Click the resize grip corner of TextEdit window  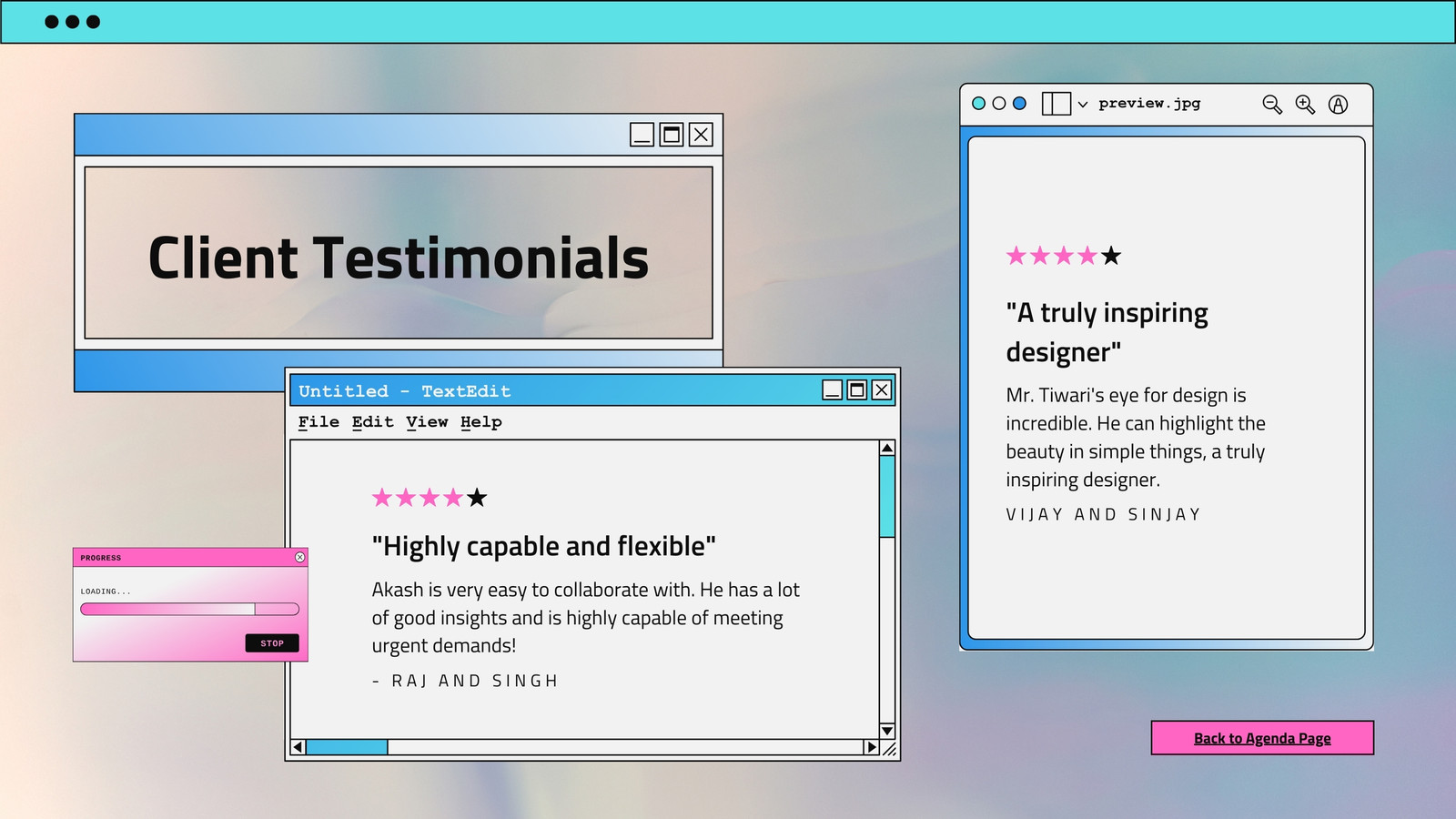[889, 749]
